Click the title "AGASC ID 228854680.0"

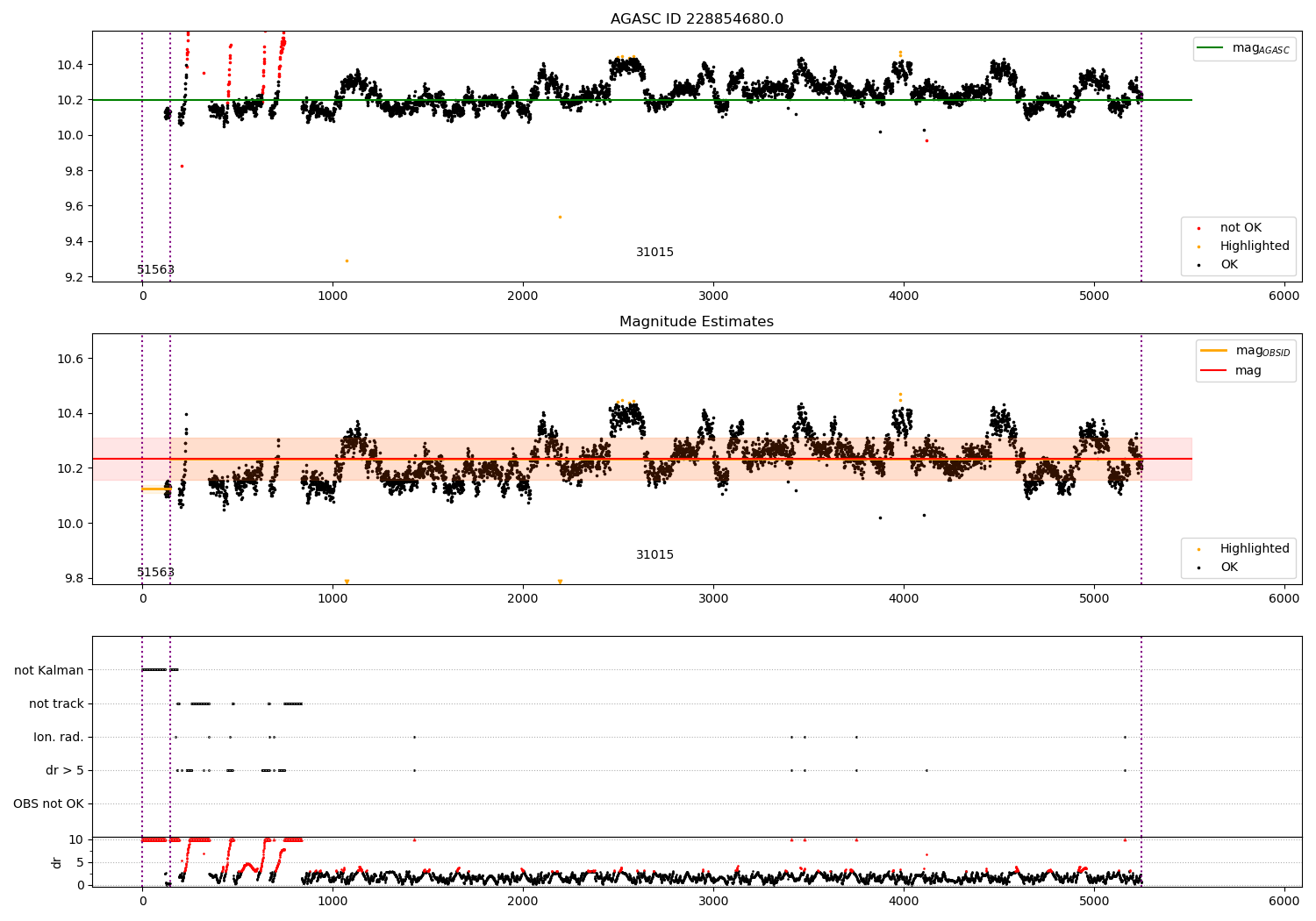tap(697, 19)
